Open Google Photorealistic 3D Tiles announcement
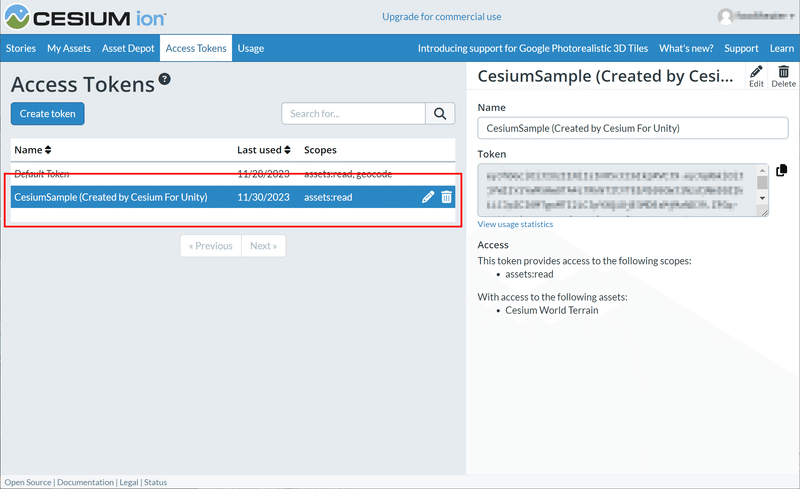Screen dimensions: 800x489 [533, 48]
